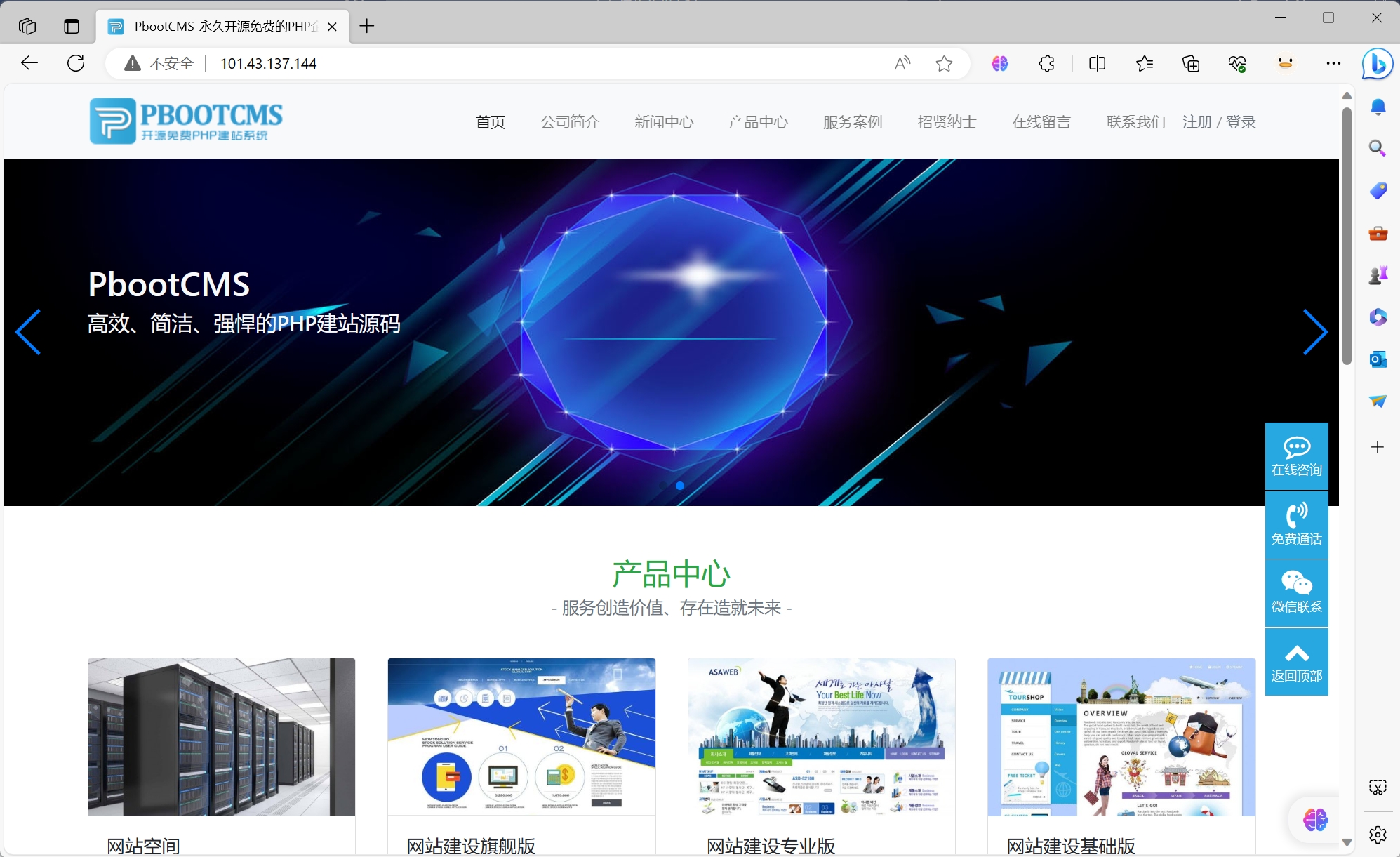Click the 免费通话 phone icon
The width and height of the screenshot is (1400, 857).
tap(1296, 524)
